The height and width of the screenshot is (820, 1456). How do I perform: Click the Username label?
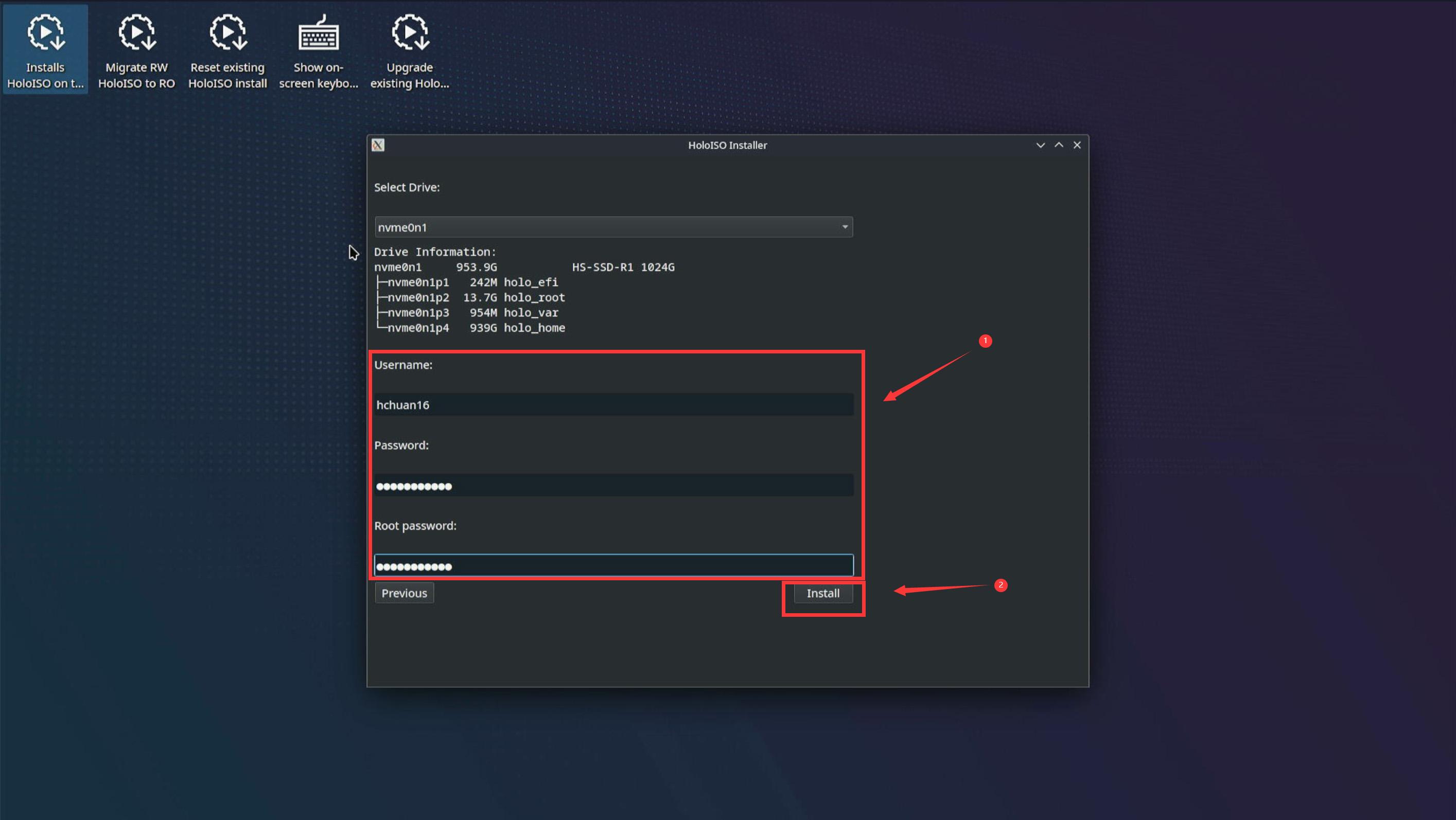pyautogui.click(x=403, y=365)
